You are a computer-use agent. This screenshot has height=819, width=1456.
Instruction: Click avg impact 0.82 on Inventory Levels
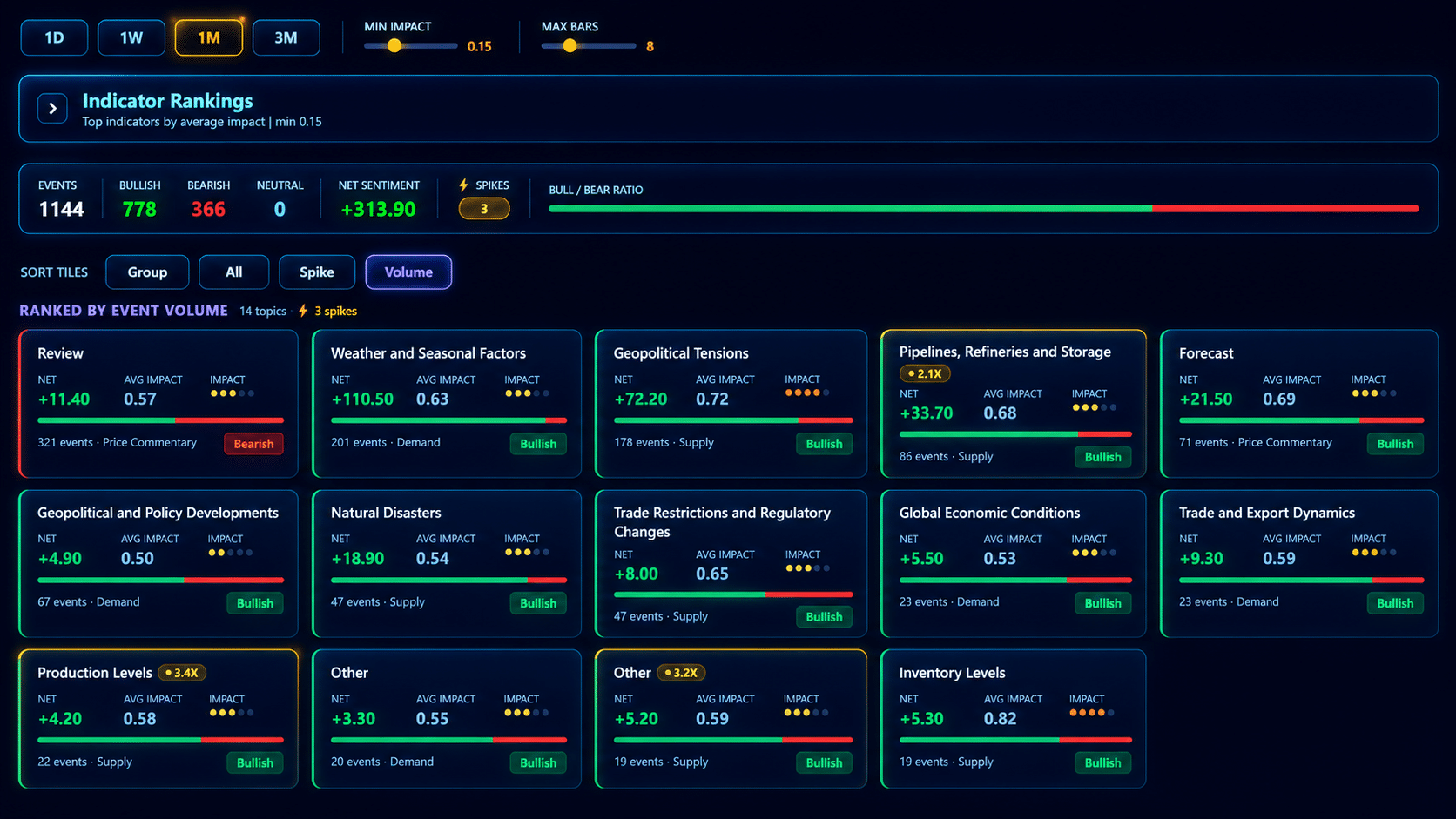point(1000,719)
